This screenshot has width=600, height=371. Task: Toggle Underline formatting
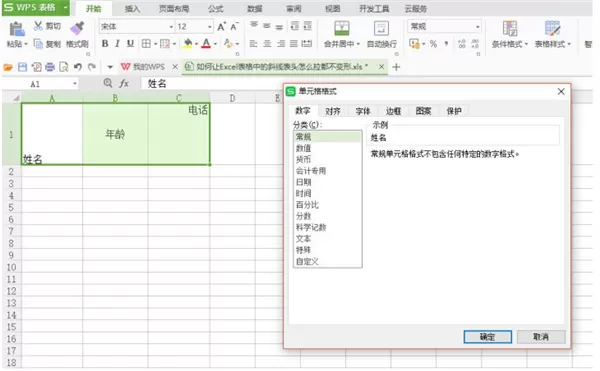tap(130, 44)
